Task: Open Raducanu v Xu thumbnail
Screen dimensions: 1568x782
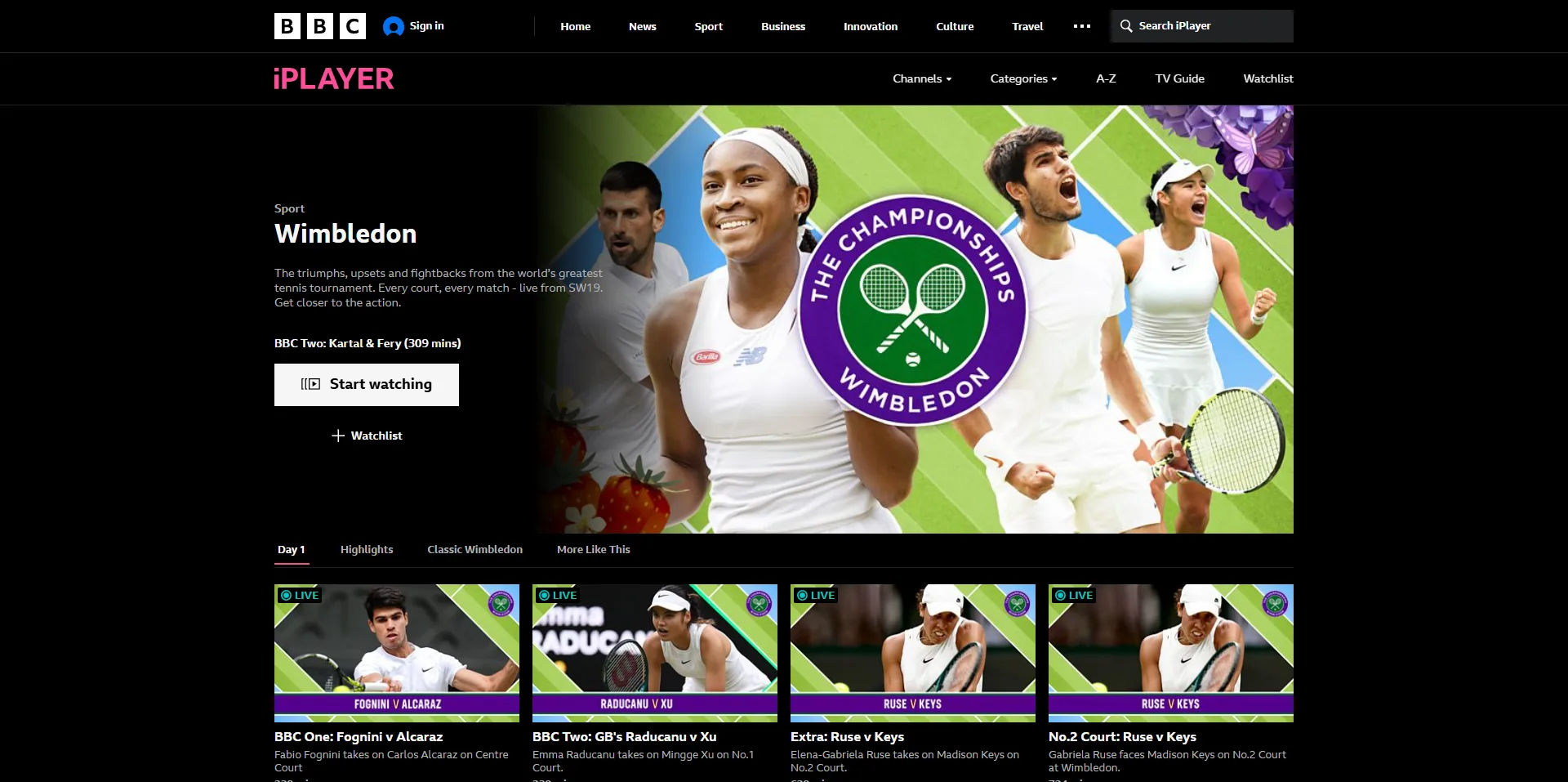Action: point(655,653)
